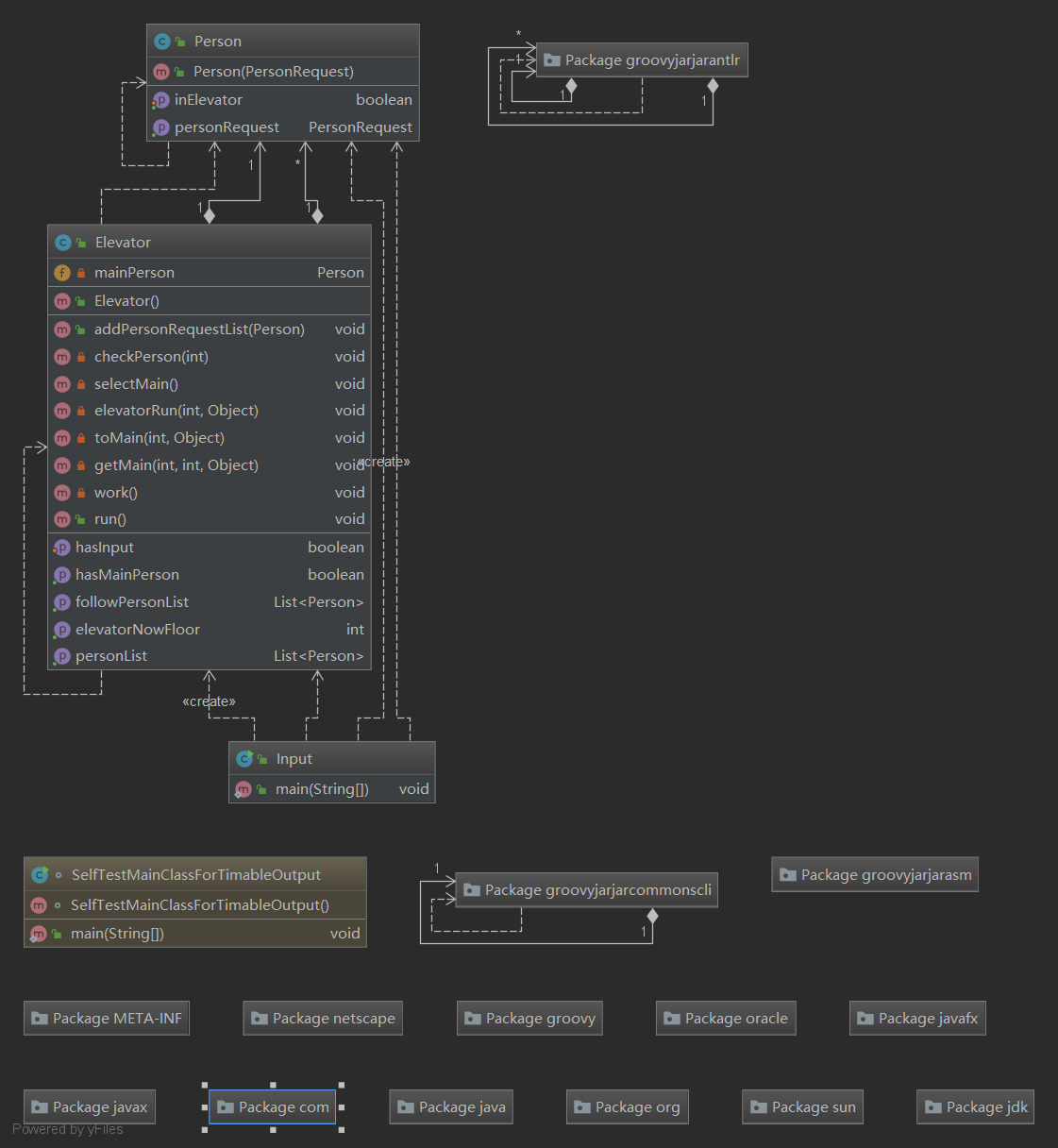
Task: Click the right-middle selection handle of Package com
Action: (342, 1107)
